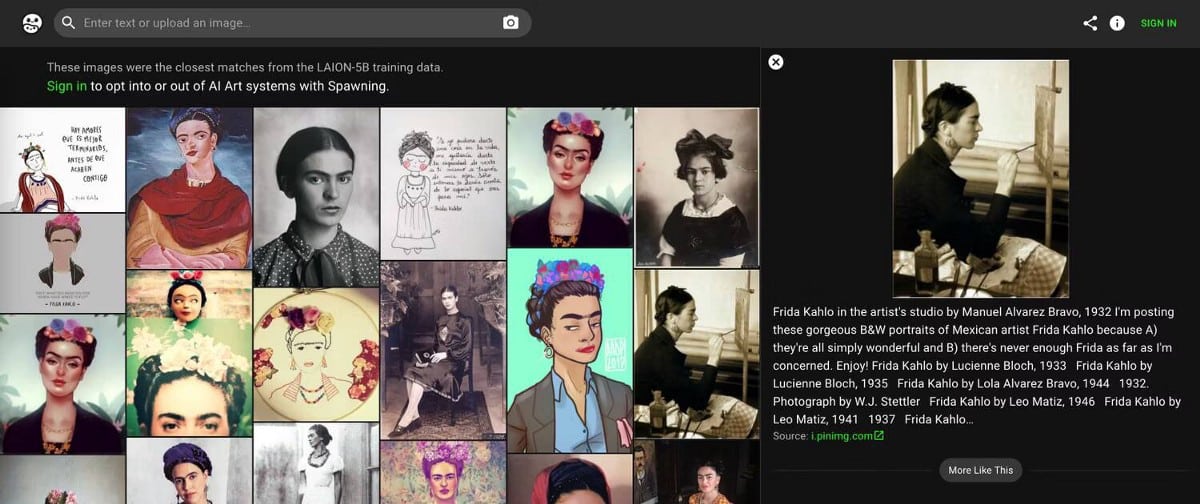
Task: Close the image detail panel
Action: (x=776, y=62)
